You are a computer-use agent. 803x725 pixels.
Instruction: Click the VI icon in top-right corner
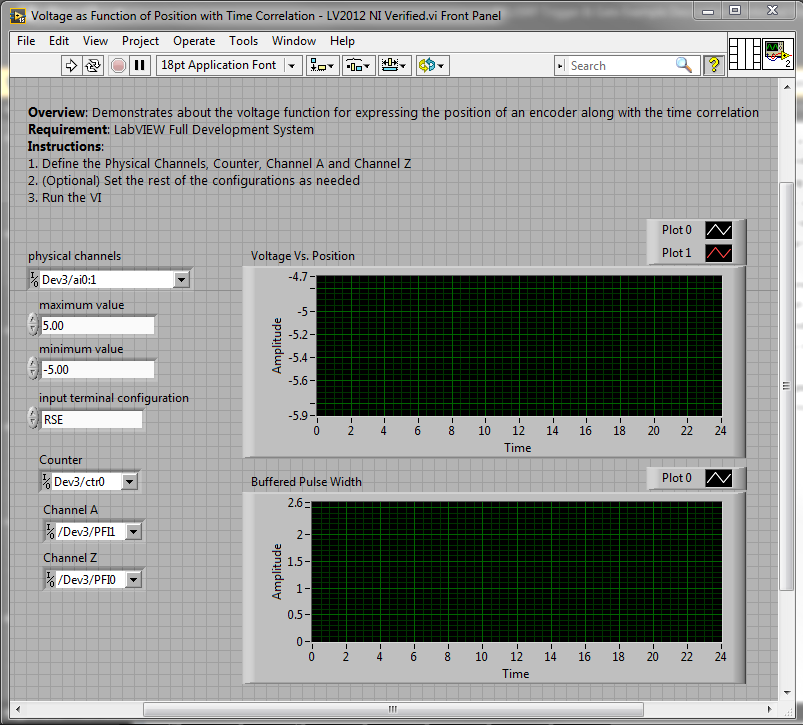coord(778,54)
